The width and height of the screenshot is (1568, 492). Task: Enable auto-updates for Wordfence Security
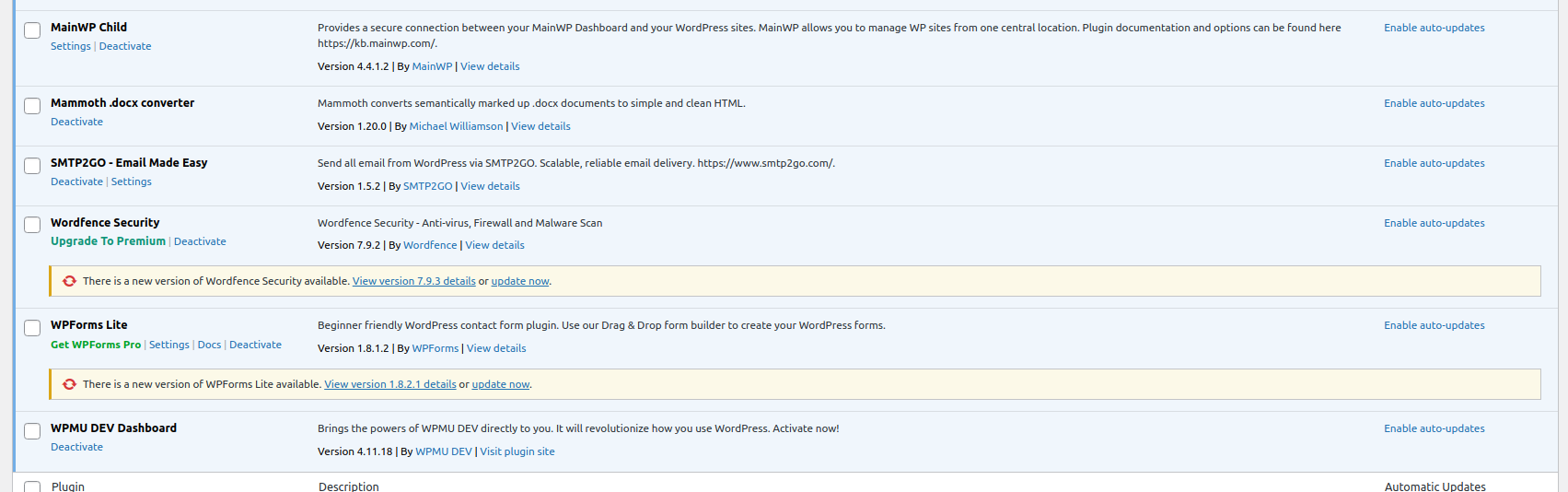1434,223
